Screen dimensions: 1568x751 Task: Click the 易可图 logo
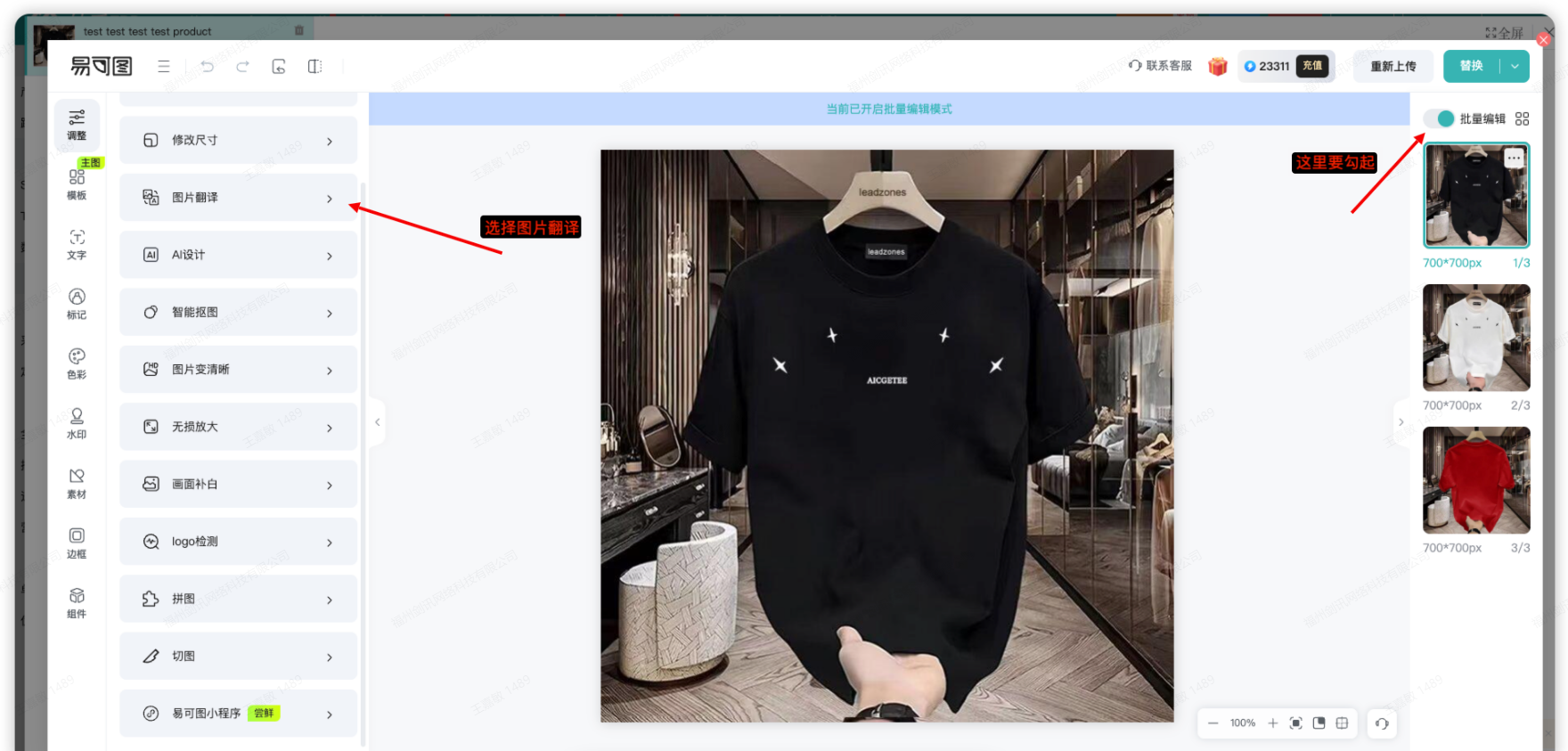click(x=102, y=66)
